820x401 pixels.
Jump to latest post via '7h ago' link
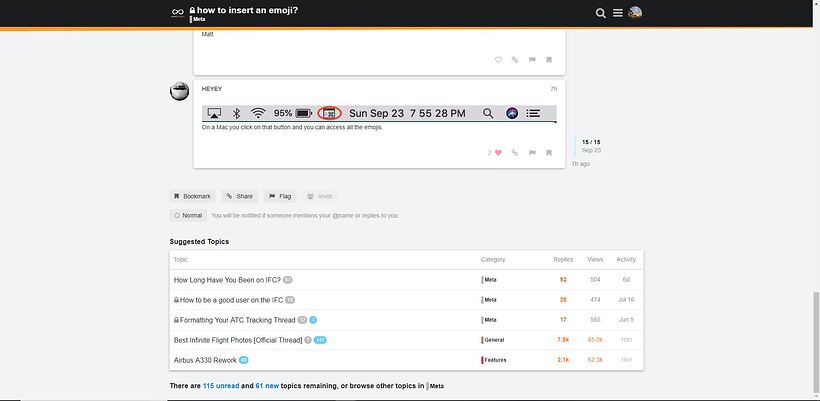tap(580, 164)
